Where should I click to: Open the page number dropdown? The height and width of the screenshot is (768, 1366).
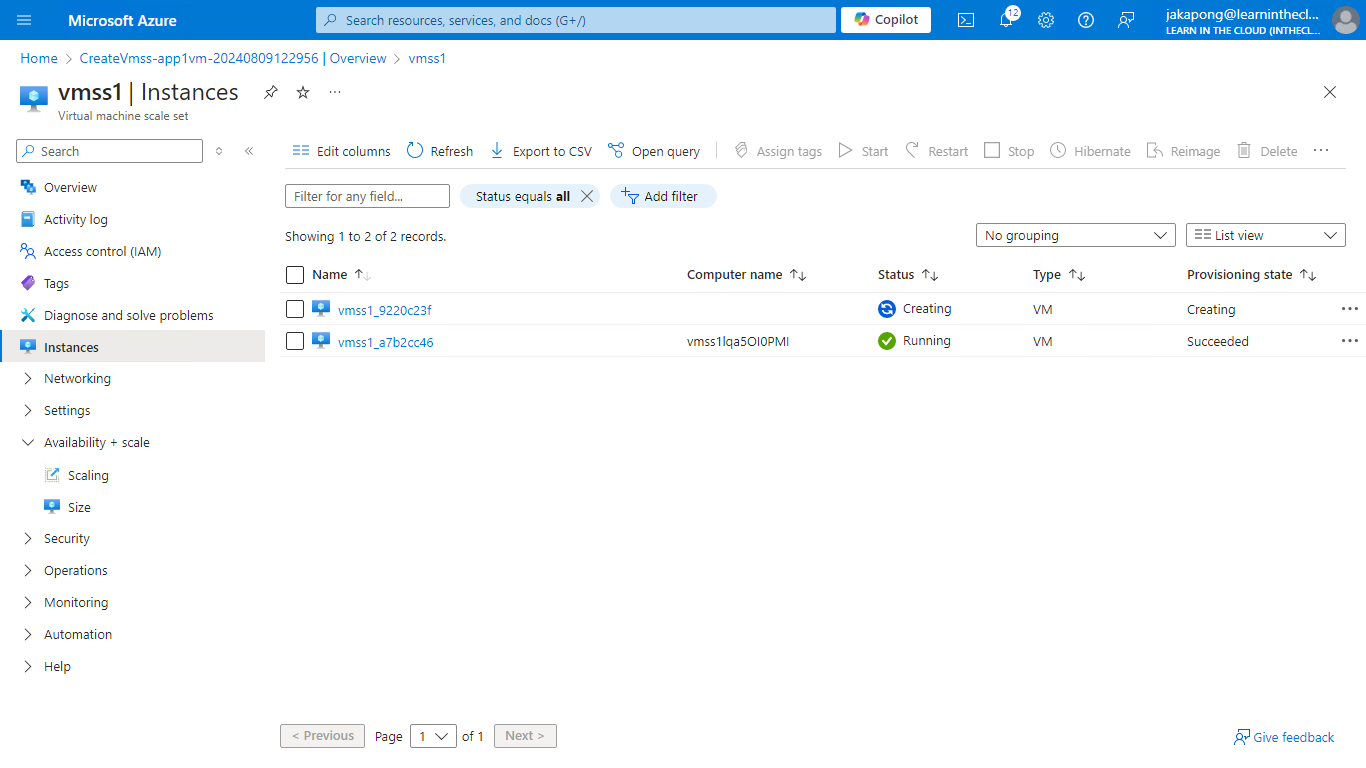[x=434, y=736]
